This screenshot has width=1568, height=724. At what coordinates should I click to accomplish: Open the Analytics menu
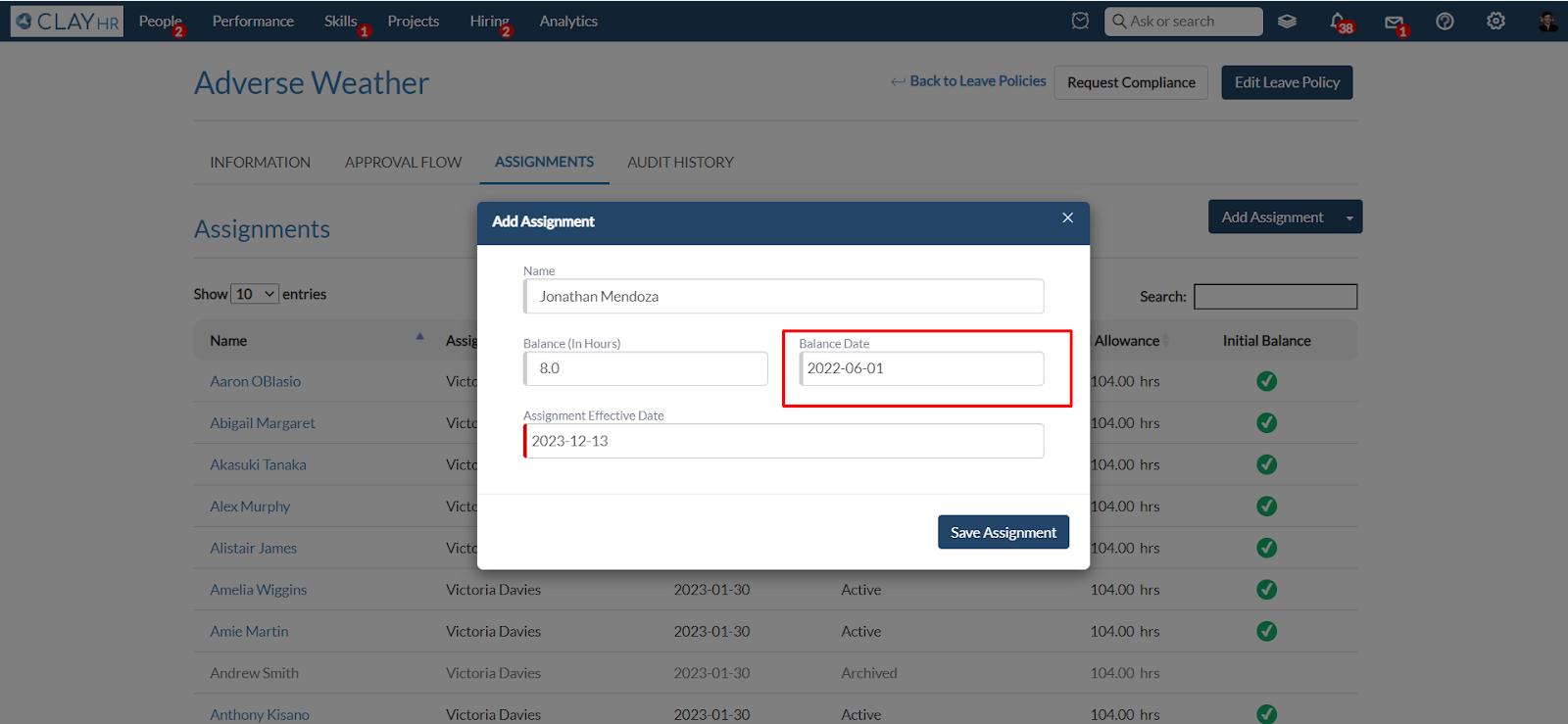[568, 21]
